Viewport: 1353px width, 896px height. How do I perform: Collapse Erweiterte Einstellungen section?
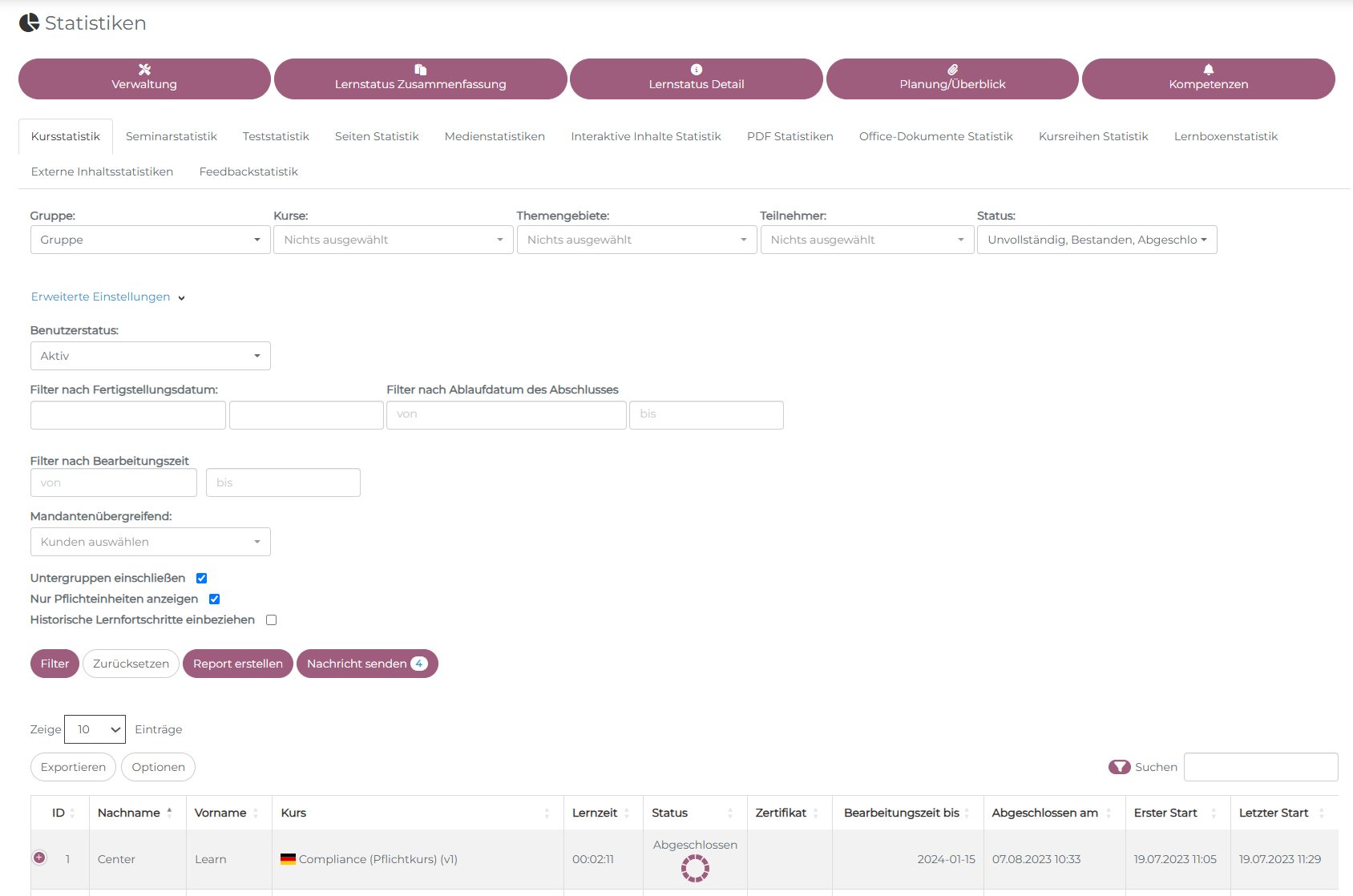tap(108, 297)
